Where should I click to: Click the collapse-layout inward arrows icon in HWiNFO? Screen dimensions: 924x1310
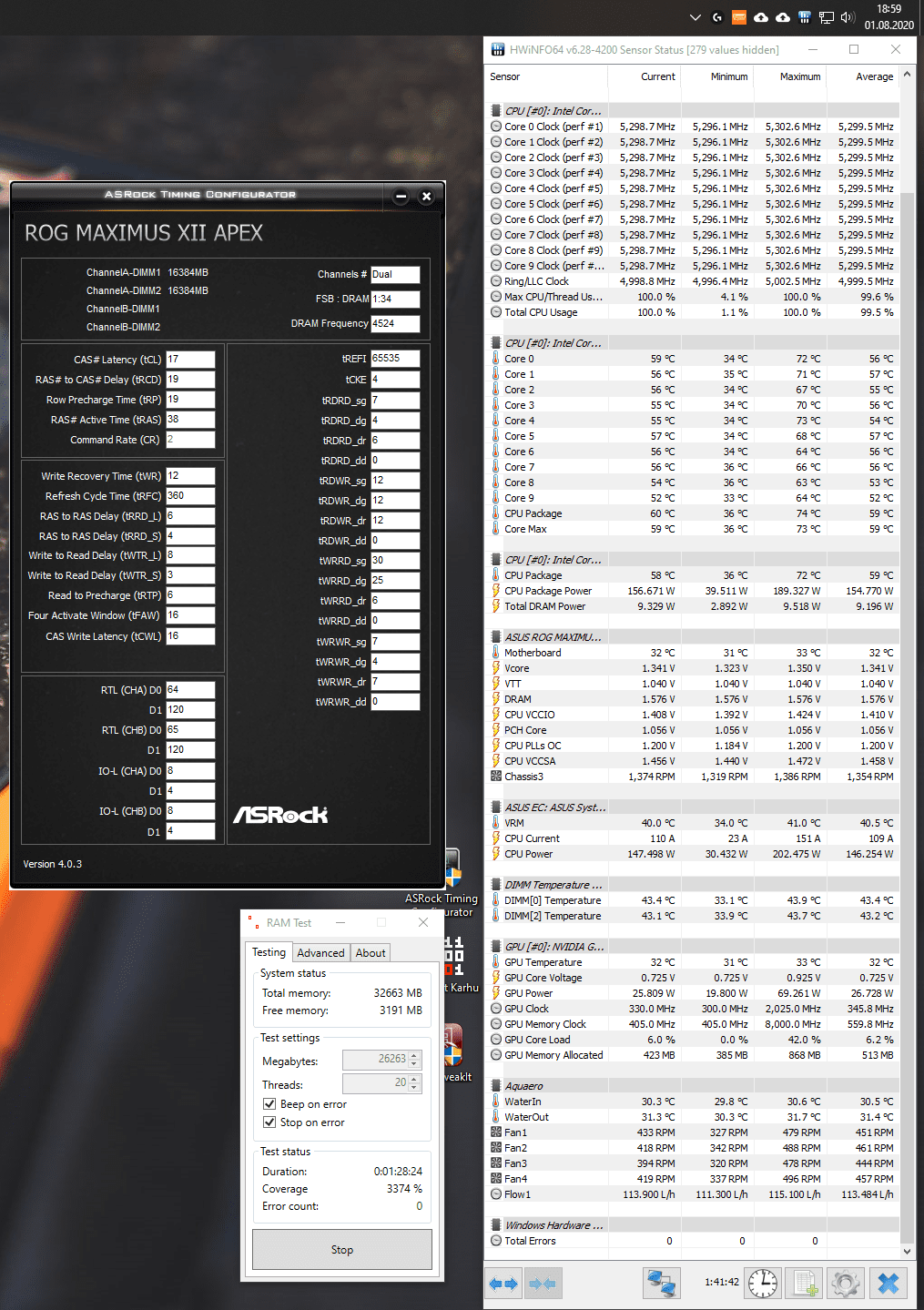point(543,1284)
